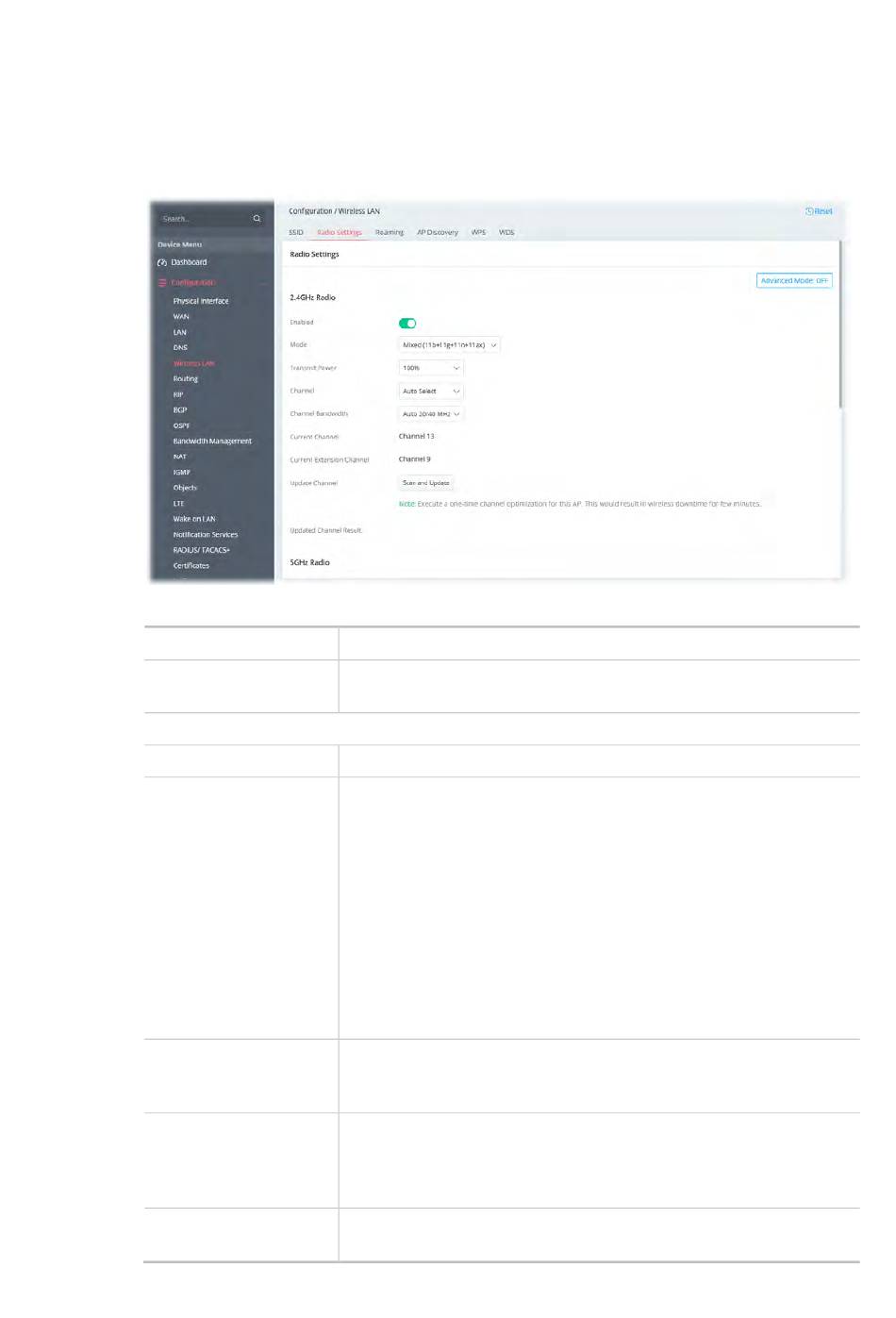Open the Channel Bandwidth dropdown

click(x=431, y=414)
